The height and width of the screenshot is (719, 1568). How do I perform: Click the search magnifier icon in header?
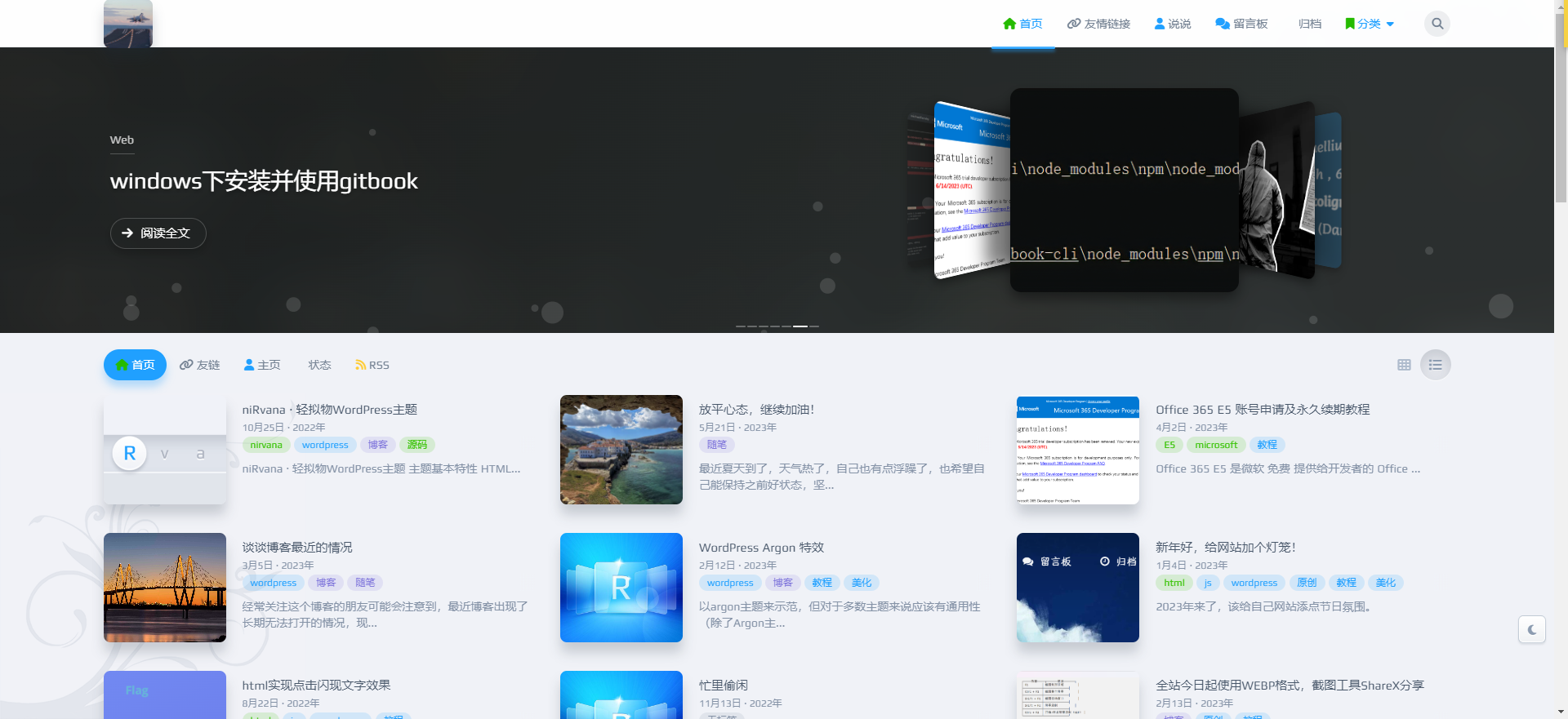coord(1437,24)
